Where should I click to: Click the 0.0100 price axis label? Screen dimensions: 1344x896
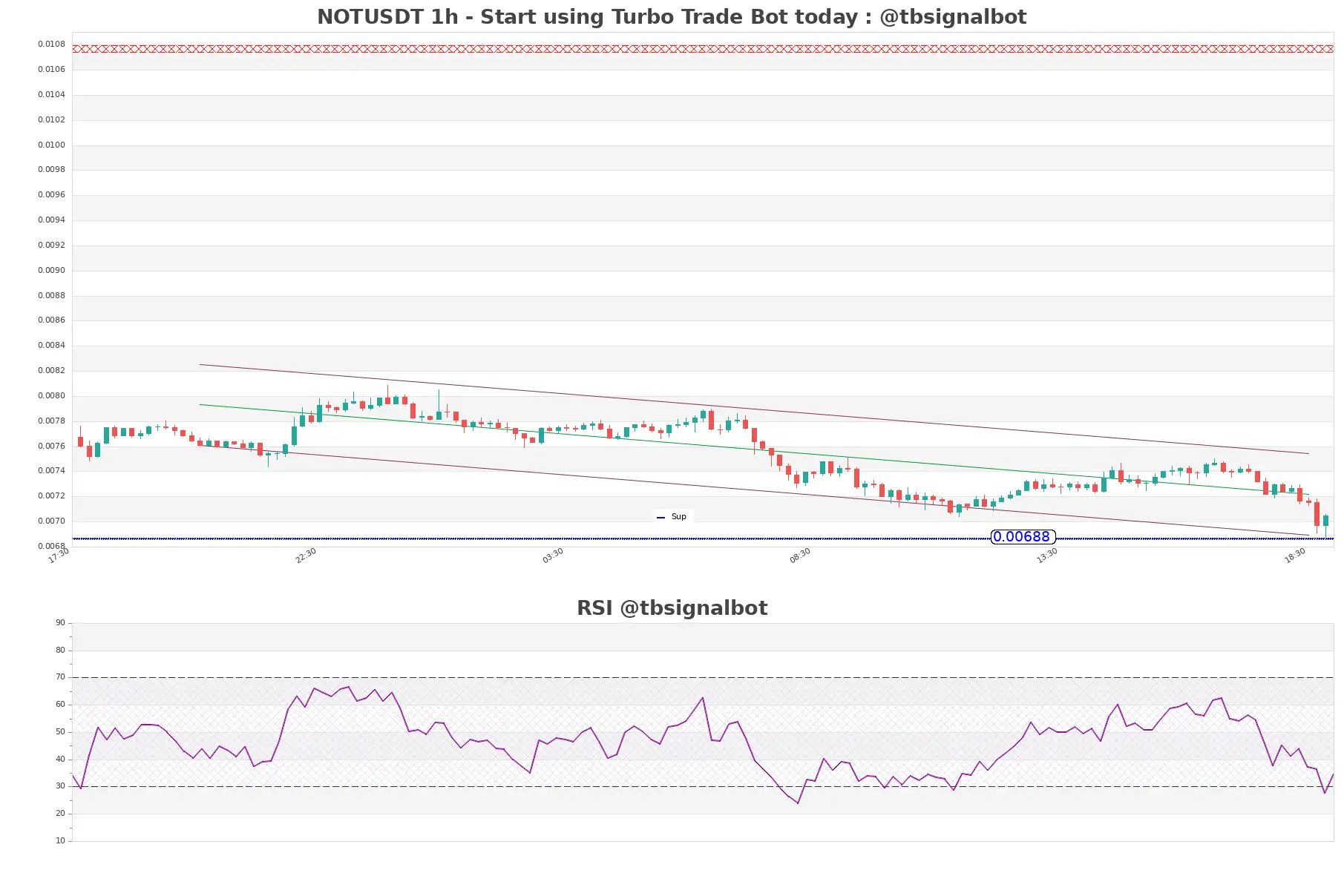[51, 145]
